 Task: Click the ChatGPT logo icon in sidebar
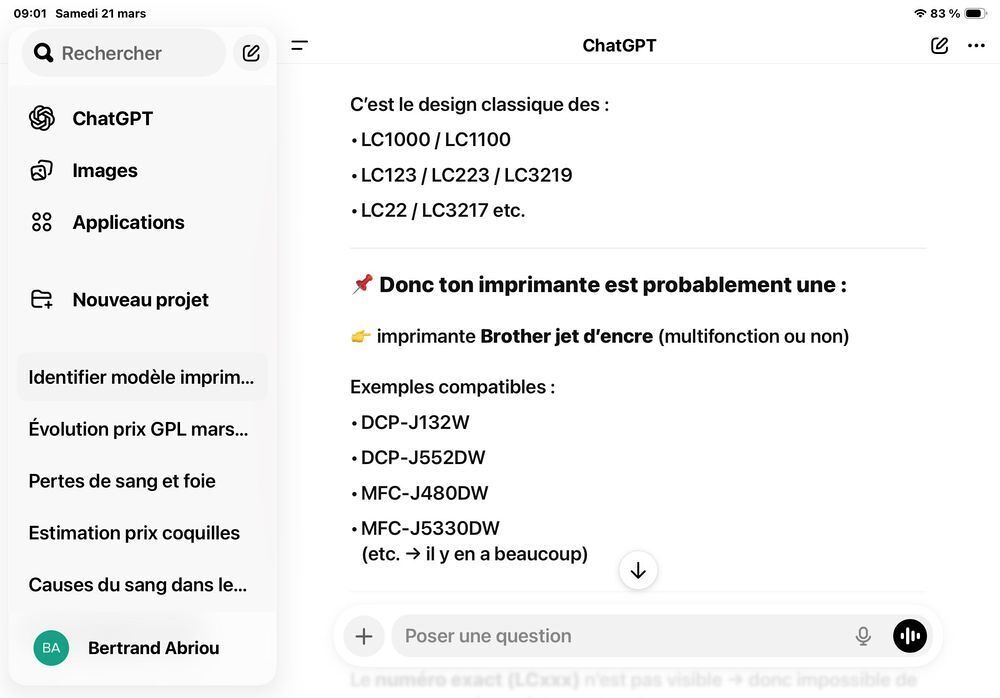point(42,118)
